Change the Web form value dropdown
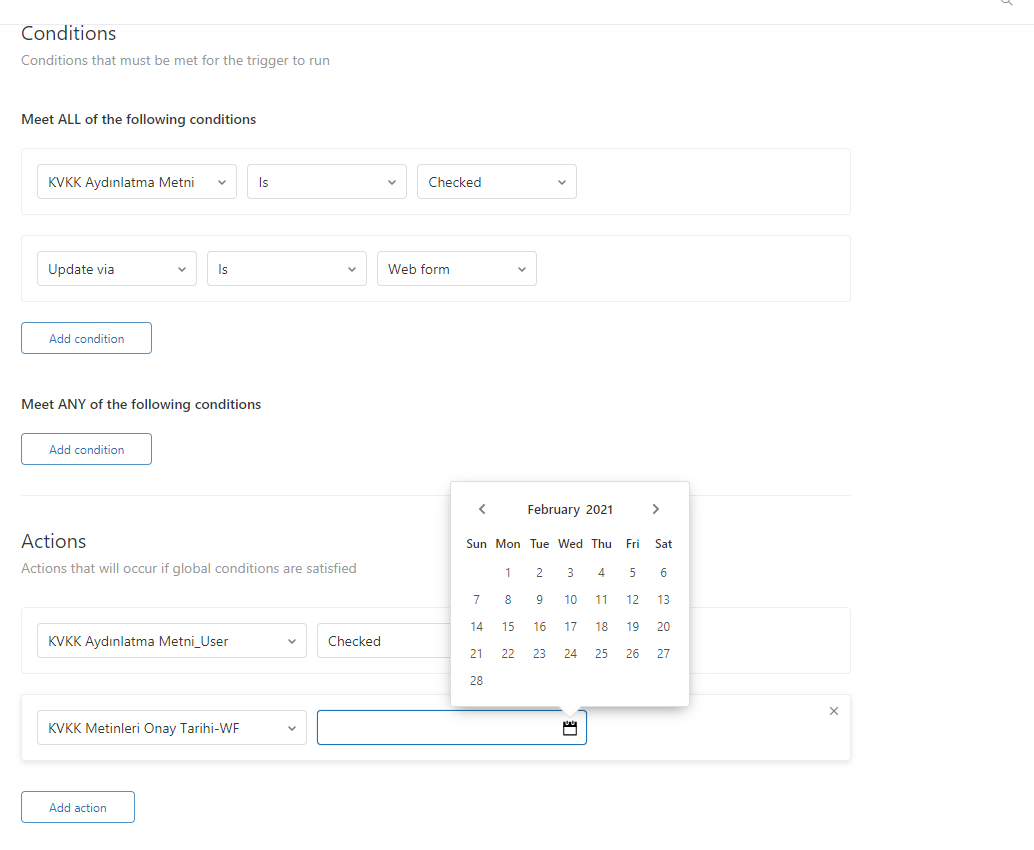Screen dimensions: 1034x850 pos(456,269)
